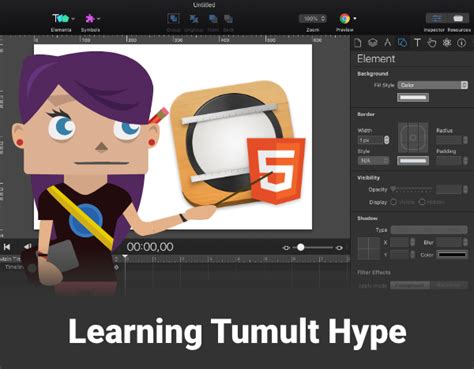
Task: Show the Inspector panel button
Action: coord(437,18)
